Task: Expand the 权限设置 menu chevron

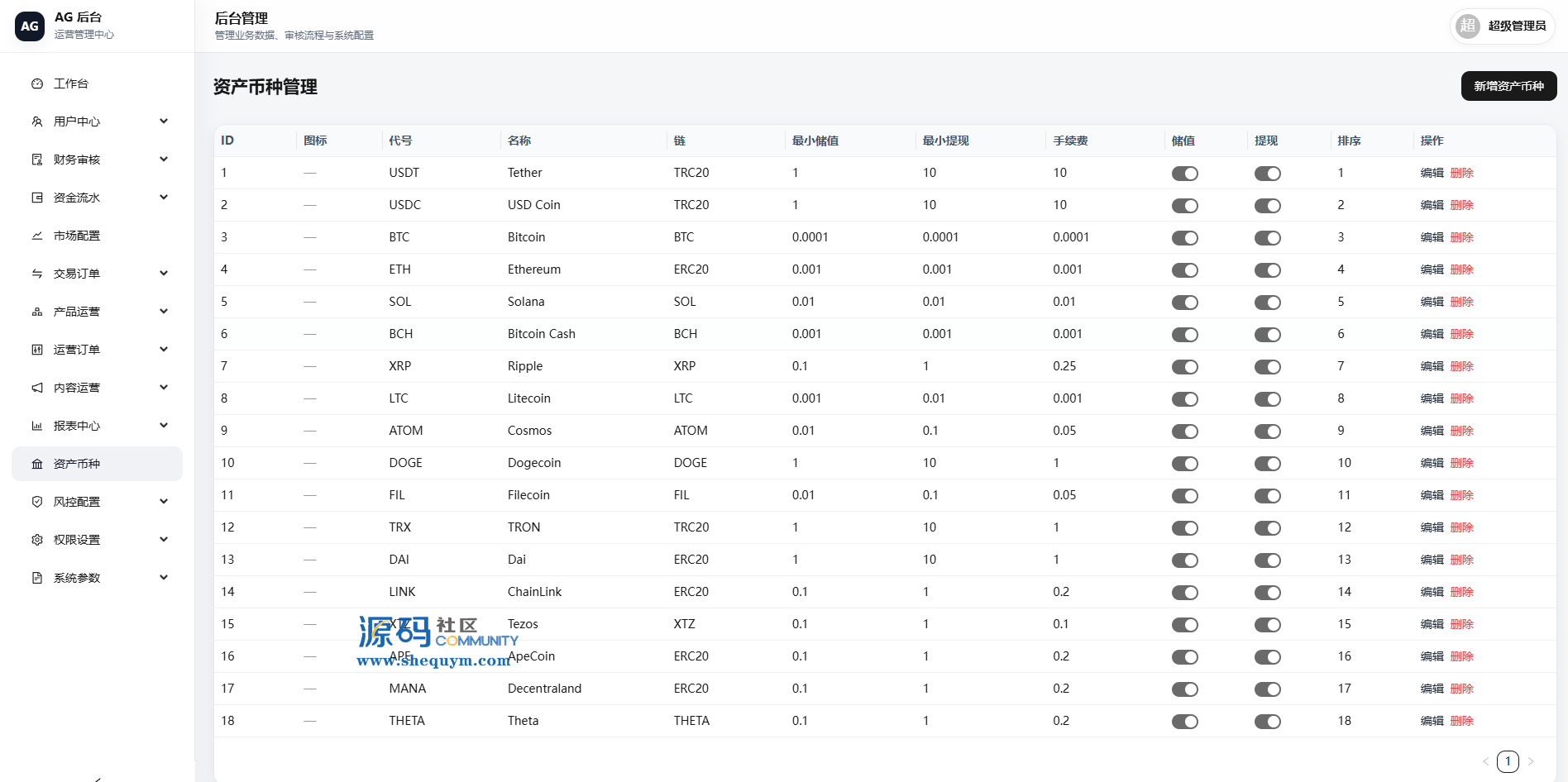Action: pos(164,540)
